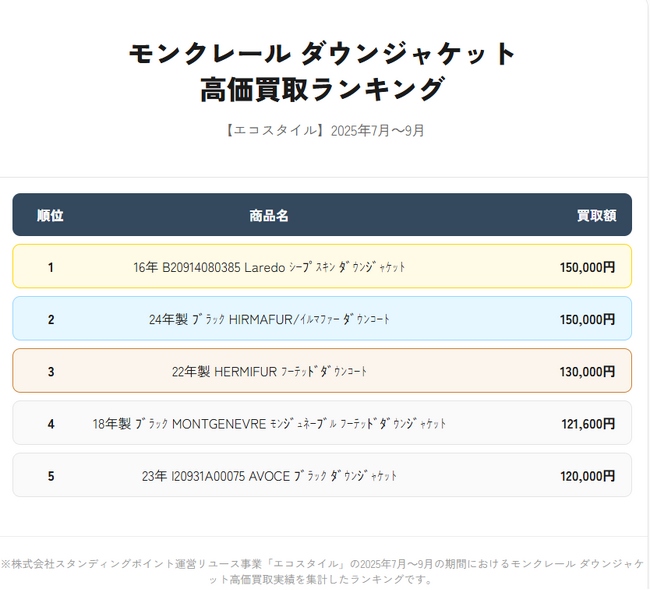Click the ranking page main title
The width and height of the screenshot is (650, 590).
(322, 71)
